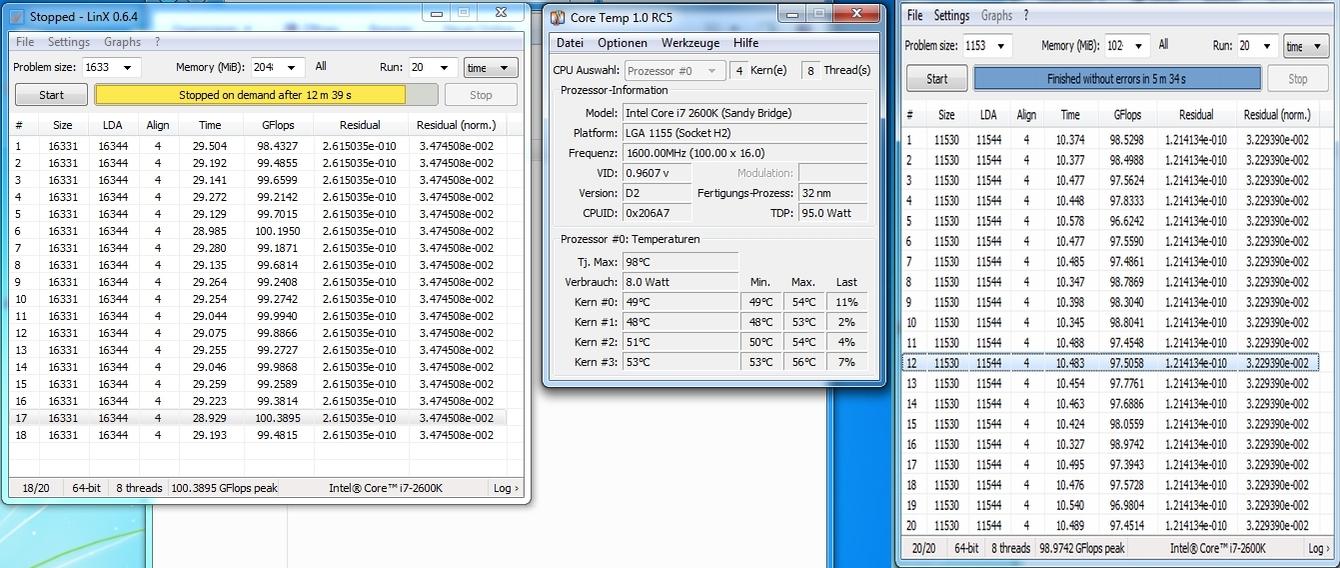Open Settings menu in right LinX window
The height and width of the screenshot is (568, 1340).
point(951,16)
